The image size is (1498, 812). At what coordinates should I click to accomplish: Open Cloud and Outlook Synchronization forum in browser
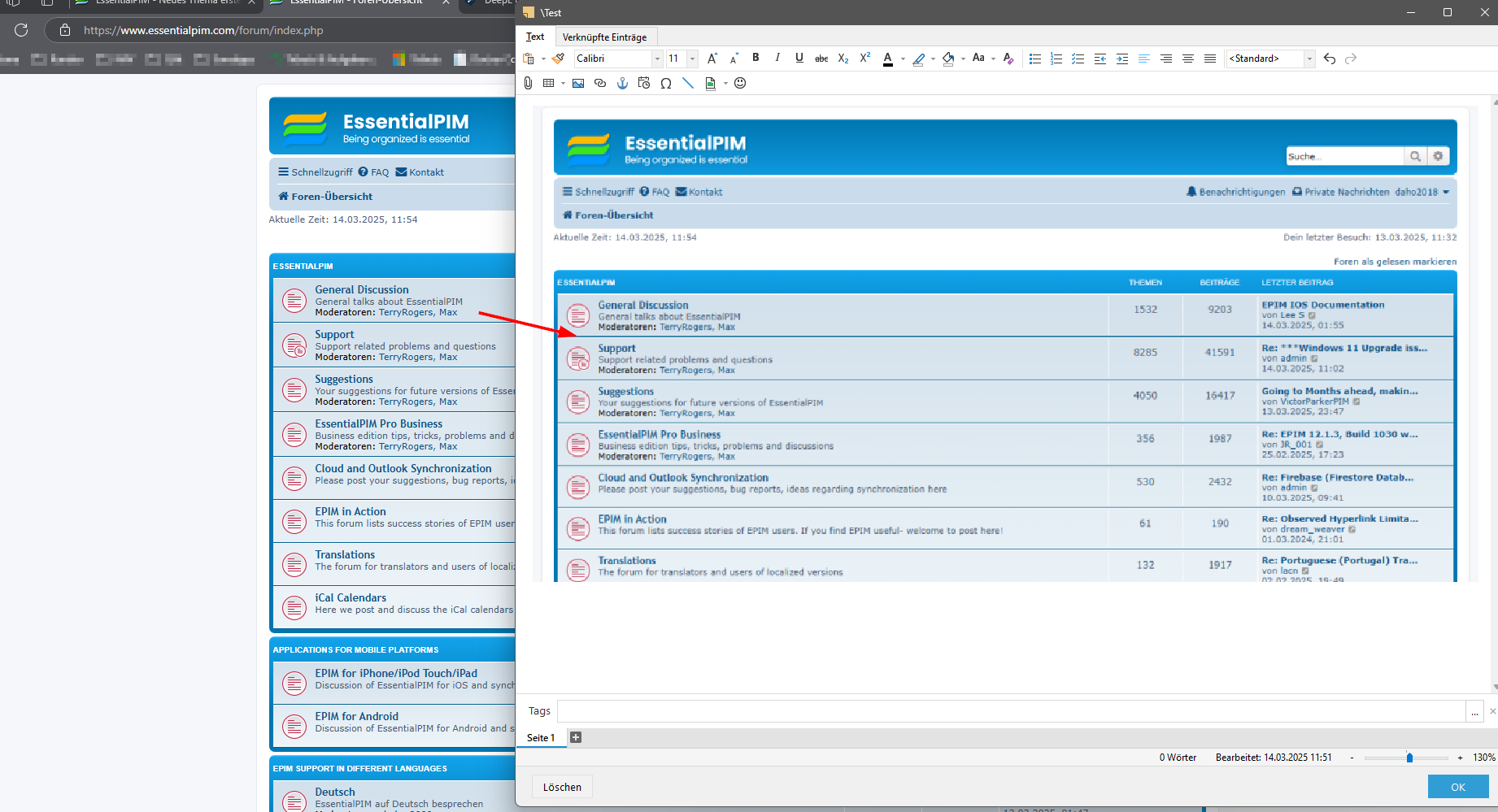[403, 468]
